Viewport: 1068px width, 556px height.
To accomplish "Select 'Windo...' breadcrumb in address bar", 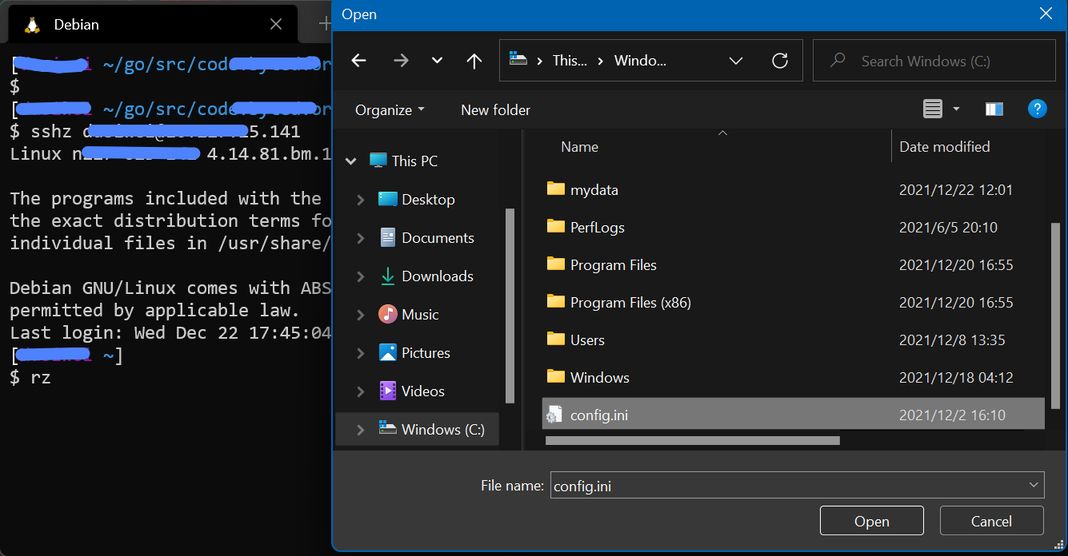I will tap(640, 61).
